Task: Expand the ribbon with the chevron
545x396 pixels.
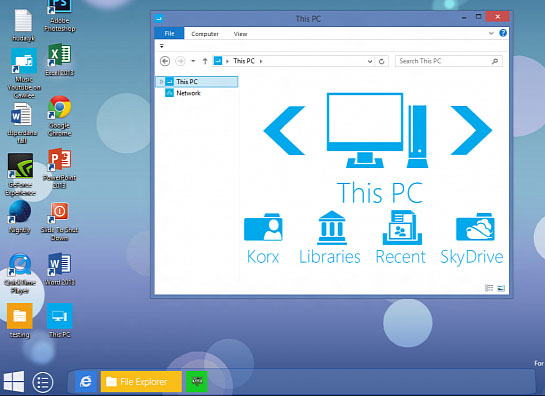Action: 491,33
